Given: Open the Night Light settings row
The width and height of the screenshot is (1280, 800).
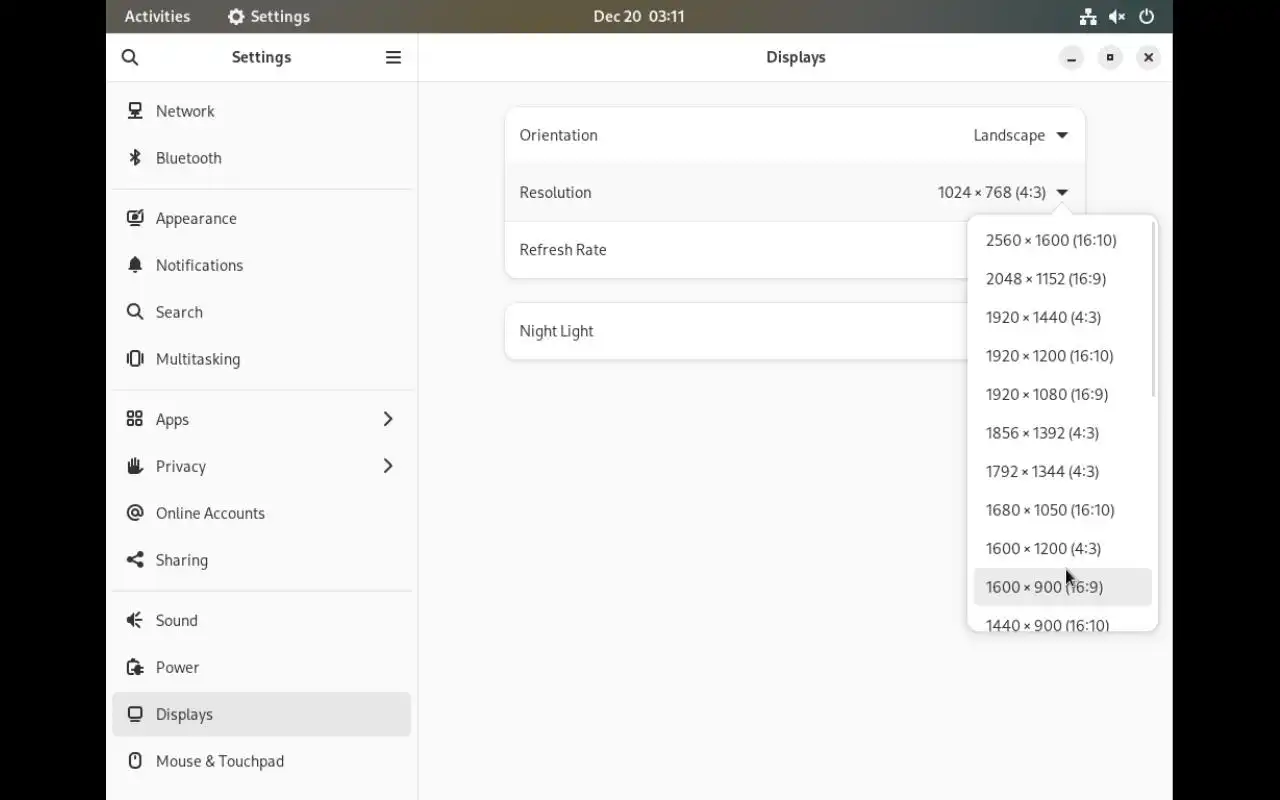Looking at the screenshot, I should pos(795,331).
